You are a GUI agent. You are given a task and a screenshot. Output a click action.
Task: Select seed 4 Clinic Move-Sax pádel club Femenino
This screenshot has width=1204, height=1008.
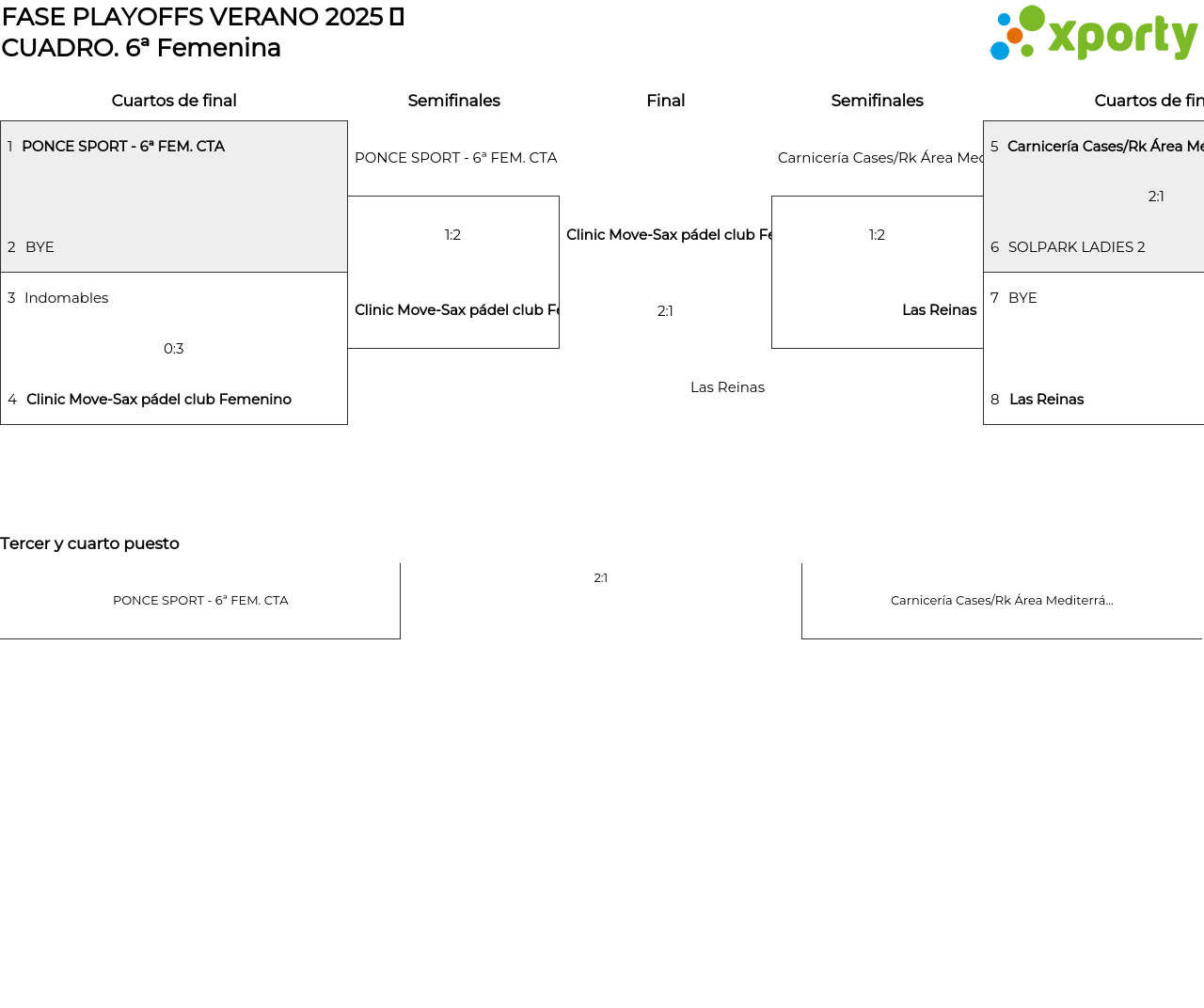tap(158, 400)
